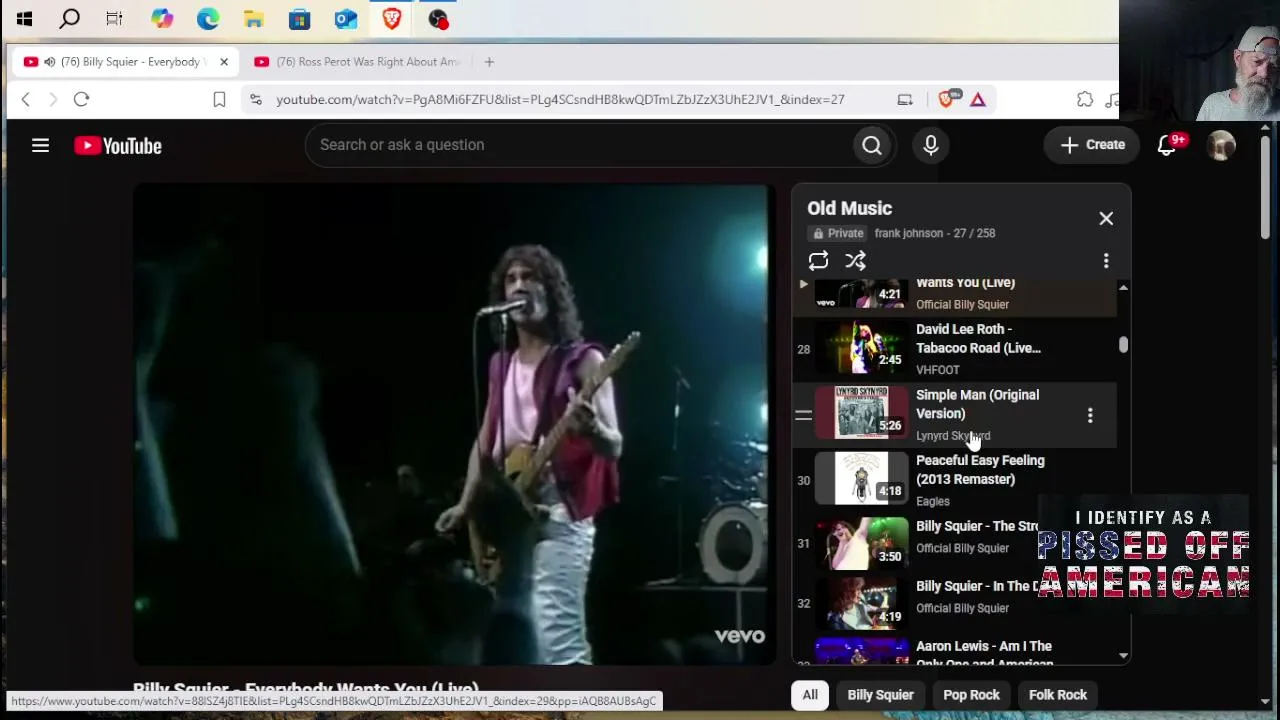Open the YouTube guide hamburger menu

tap(40, 146)
